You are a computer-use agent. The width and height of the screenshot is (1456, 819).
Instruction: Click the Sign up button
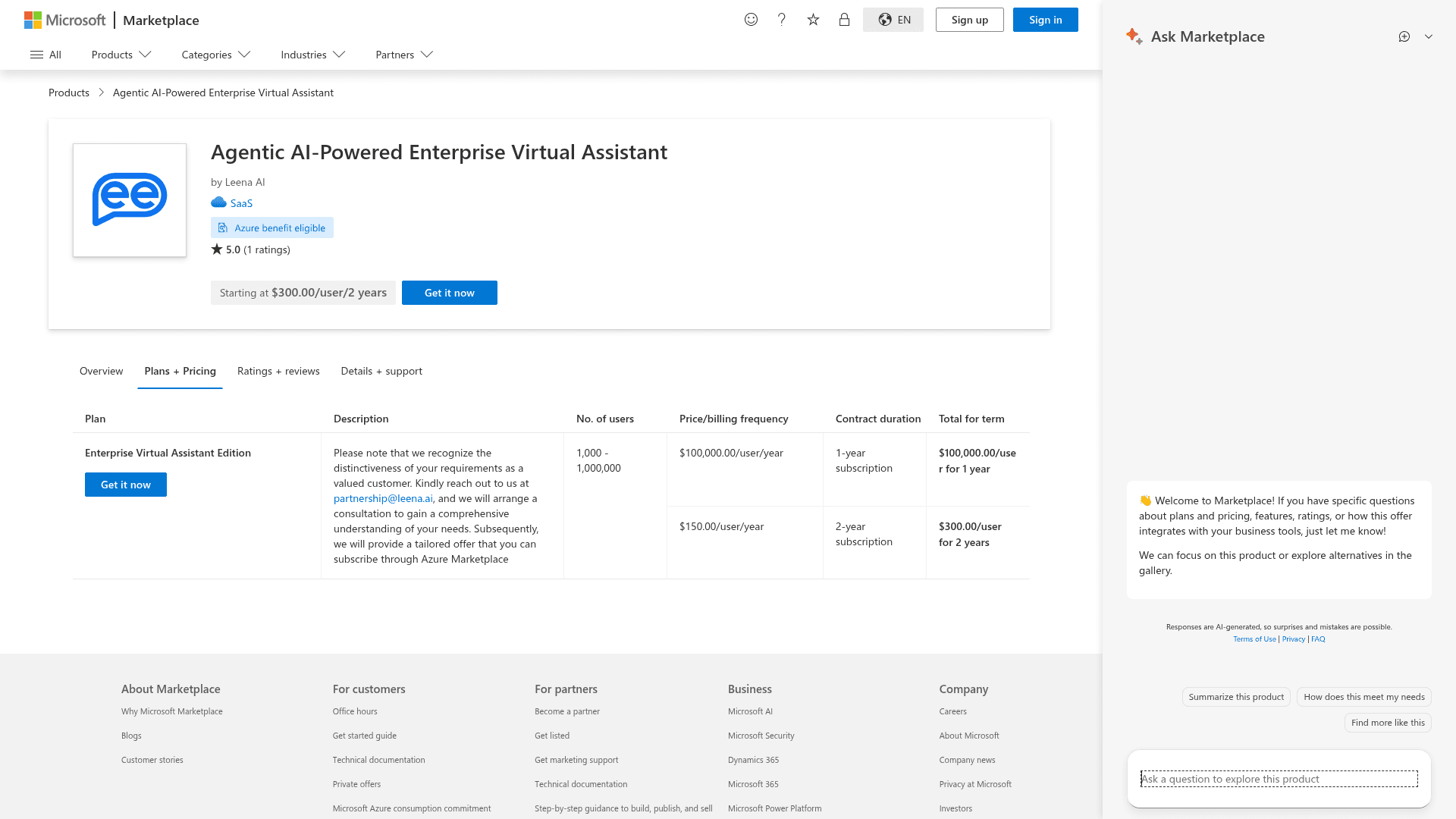click(x=969, y=20)
